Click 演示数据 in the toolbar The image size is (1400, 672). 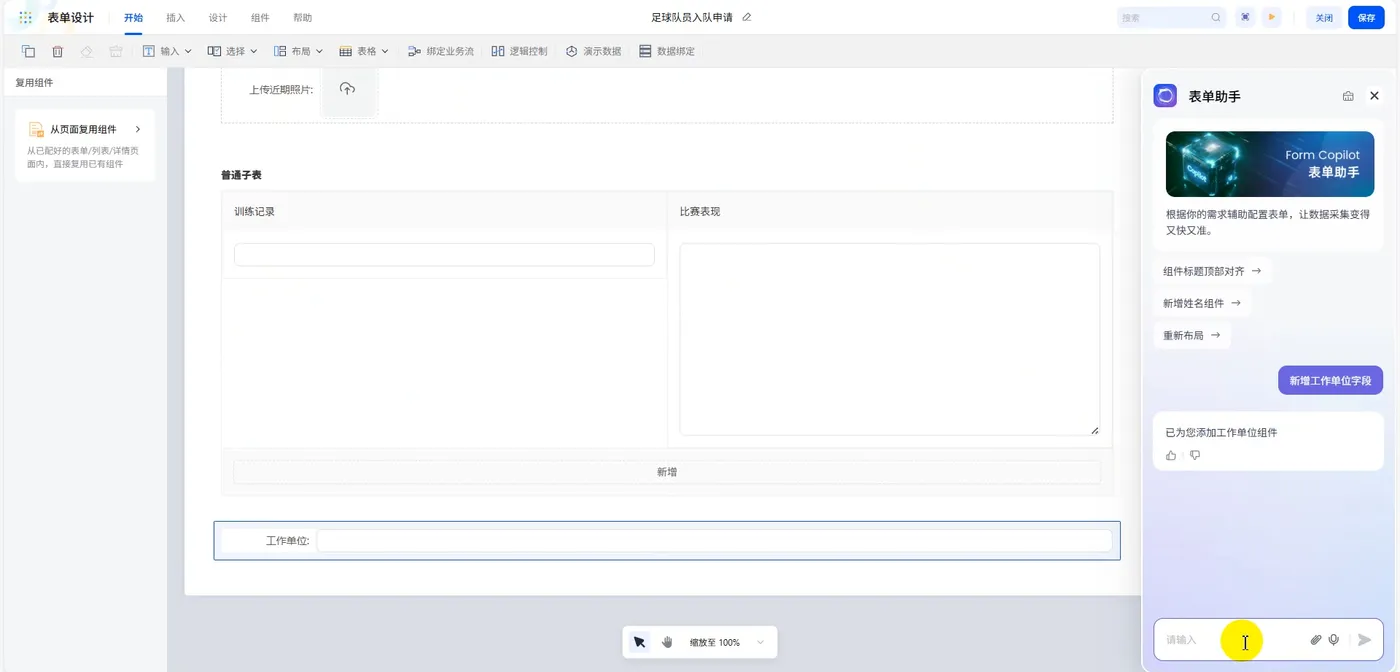pyautogui.click(x=593, y=51)
